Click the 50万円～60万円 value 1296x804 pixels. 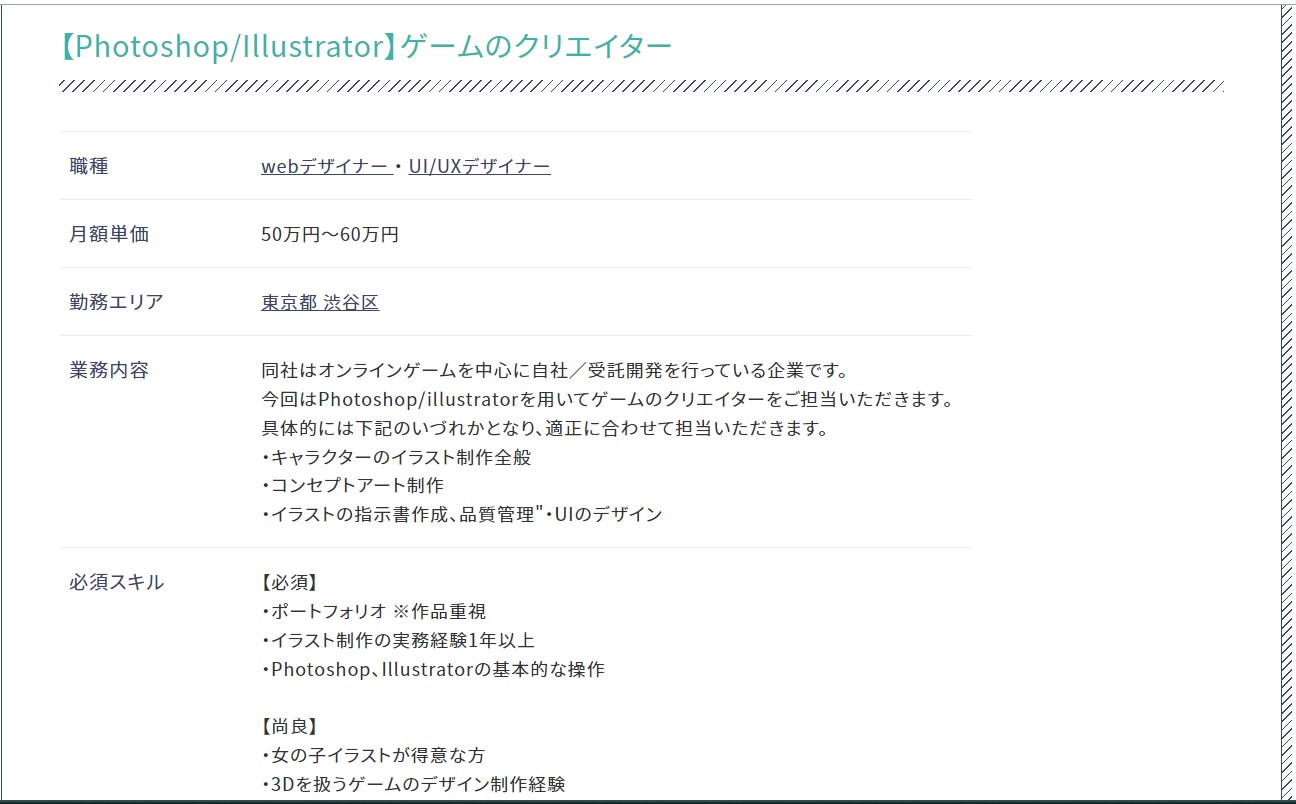(x=330, y=234)
